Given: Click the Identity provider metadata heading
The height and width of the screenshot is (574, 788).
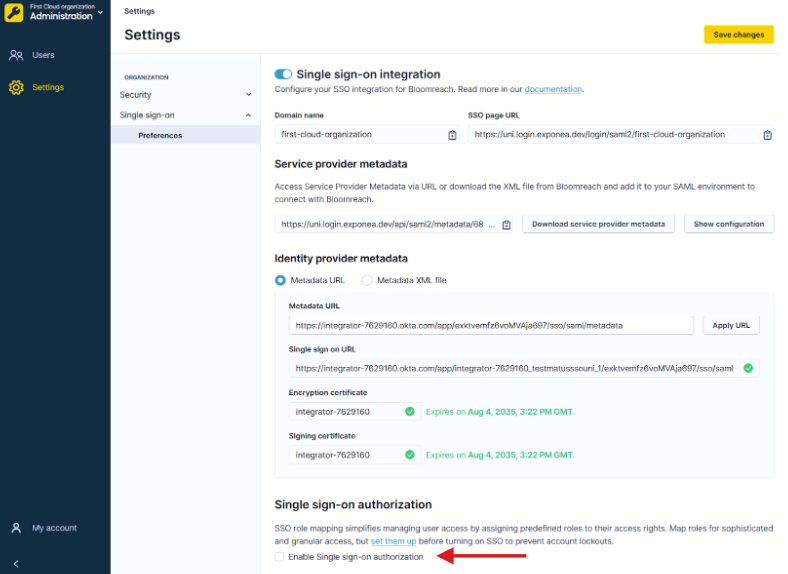Looking at the screenshot, I should (x=341, y=259).
